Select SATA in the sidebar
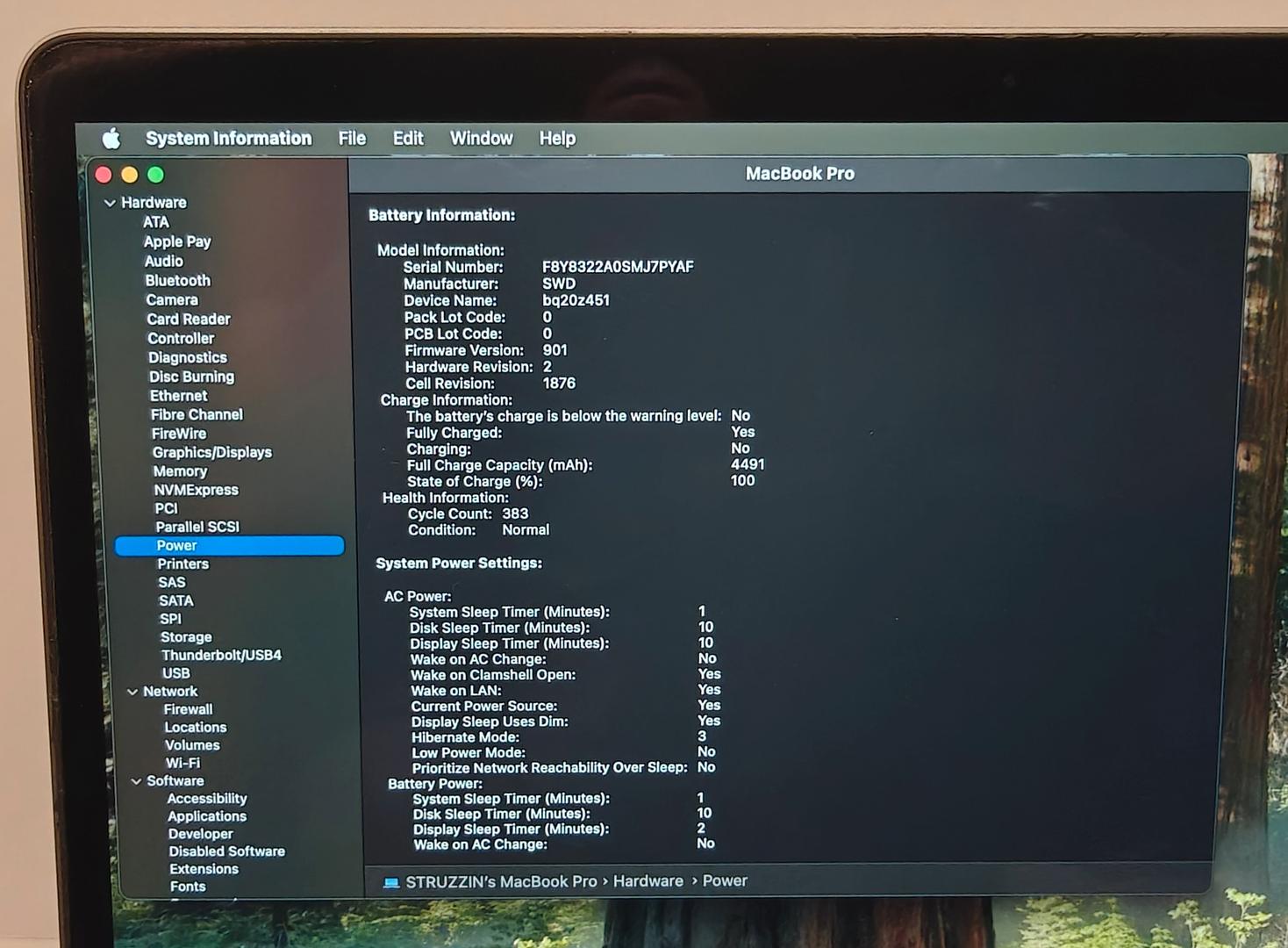 click(x=176, y=600)
